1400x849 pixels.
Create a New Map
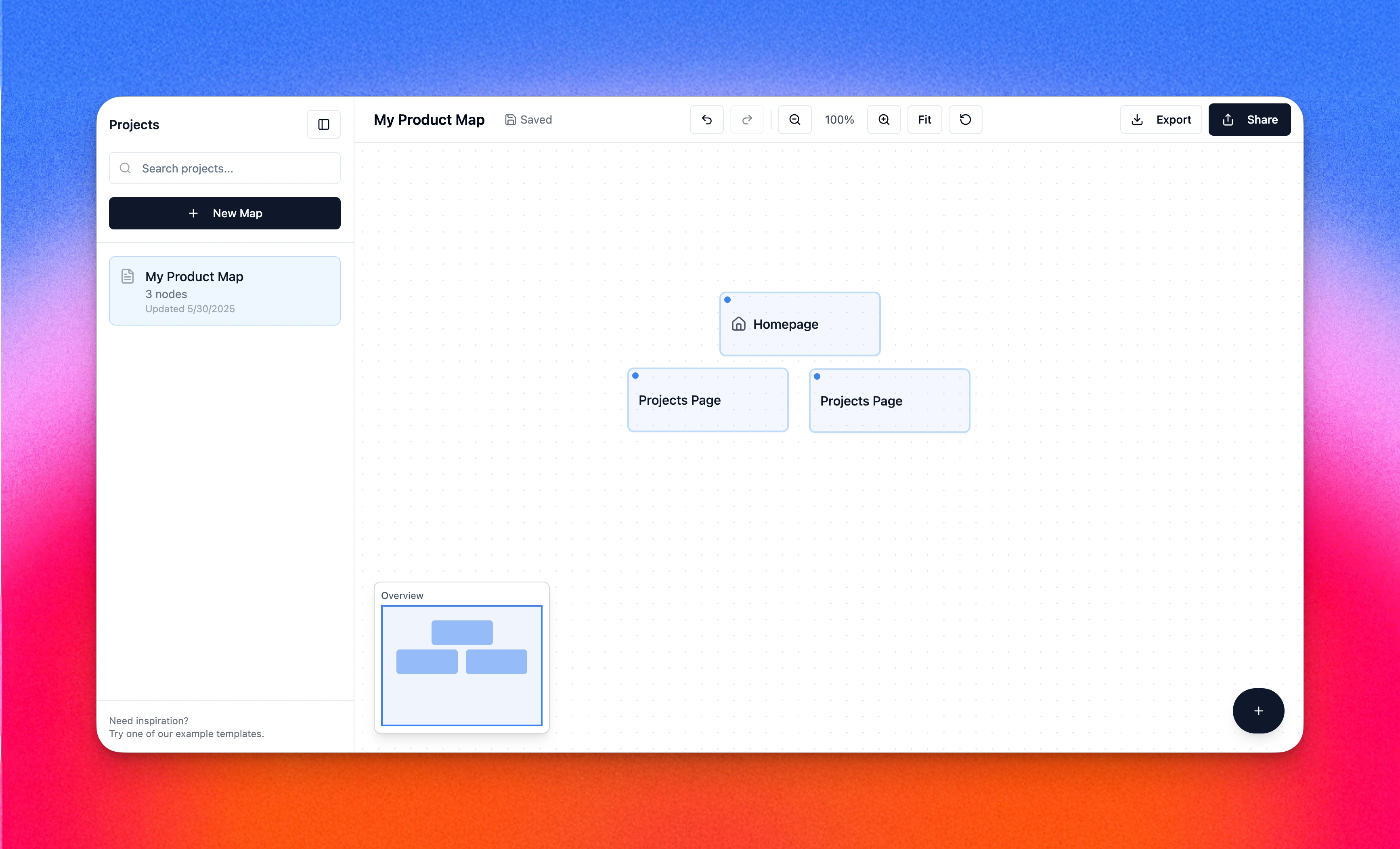tap(224, 213)
